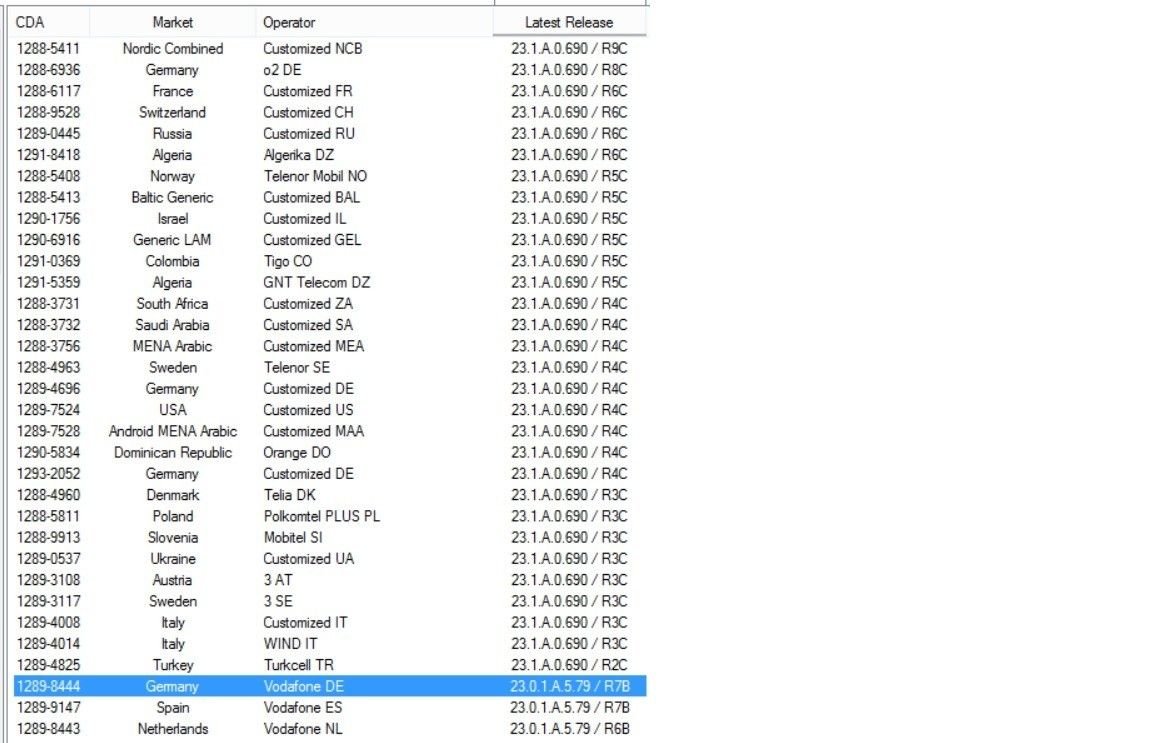Select the Saudi Arabia row
This screenshot has height=743, width=1152.
(330, 325)
